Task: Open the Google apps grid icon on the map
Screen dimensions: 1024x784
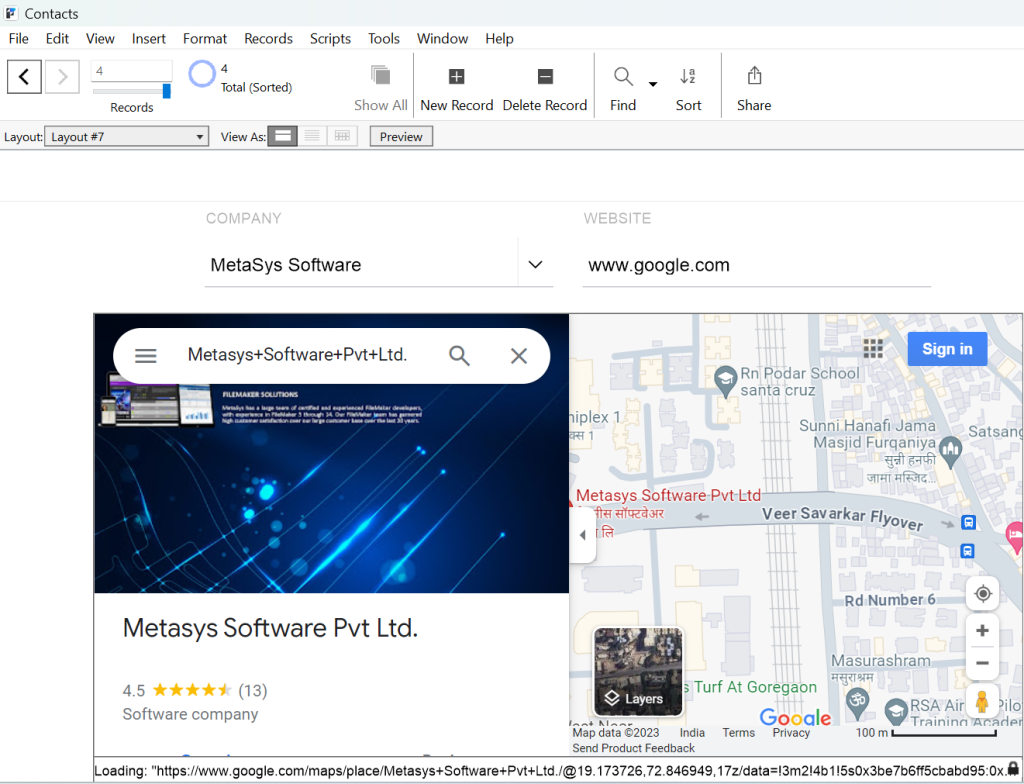Action: [873, 348]
